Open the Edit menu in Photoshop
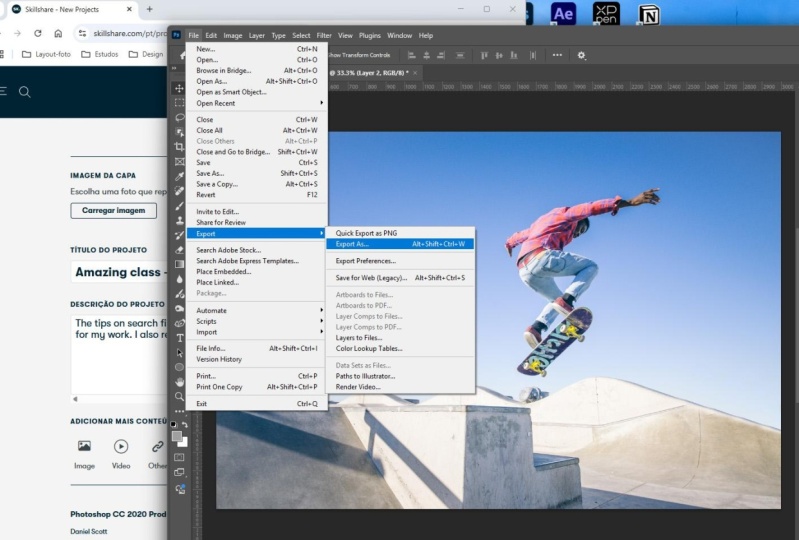The height and width of the screenshot is (540, 799). 211,36
